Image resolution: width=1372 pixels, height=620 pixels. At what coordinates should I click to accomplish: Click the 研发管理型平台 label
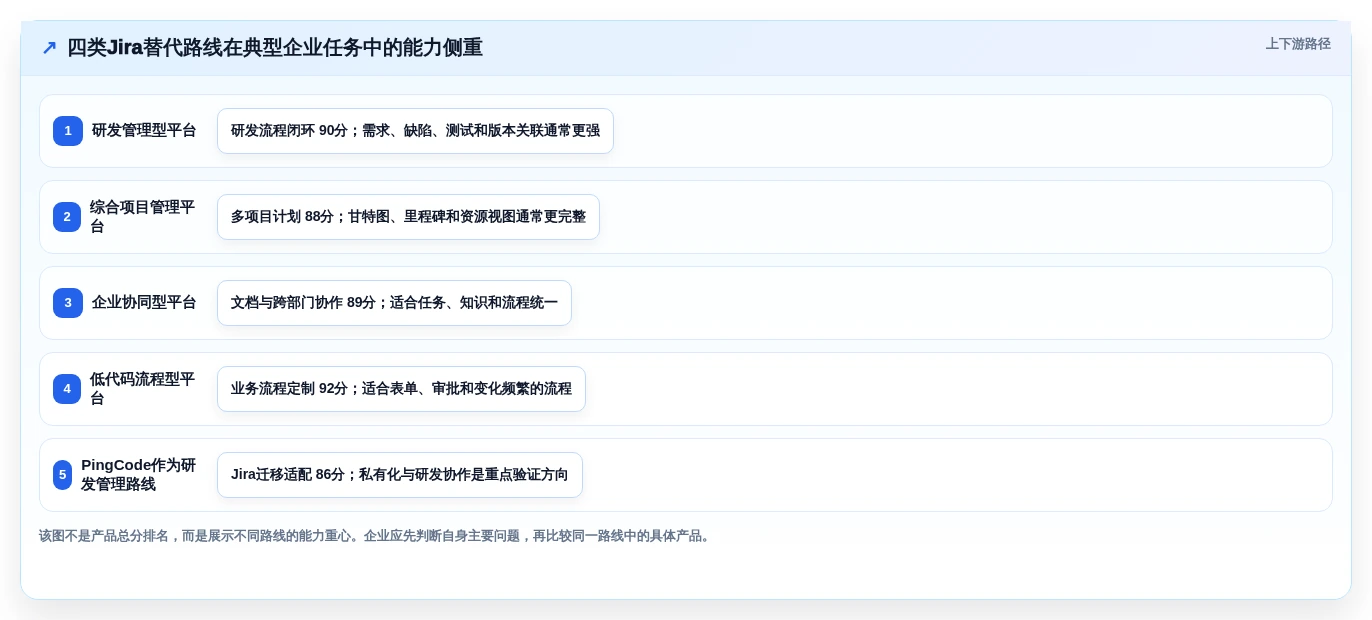pyautogui.click(x=144, y=131)
